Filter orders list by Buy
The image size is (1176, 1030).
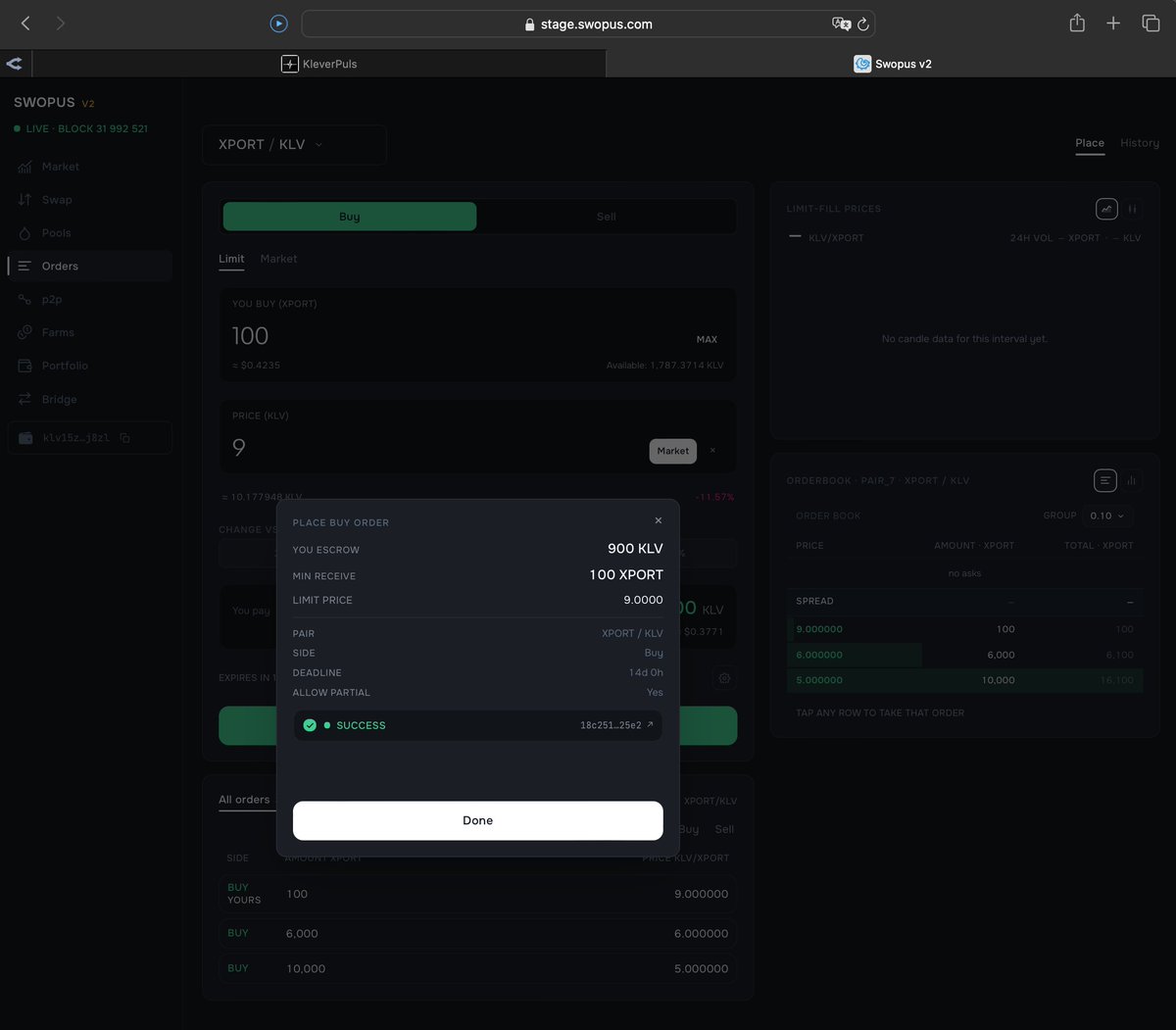click(689, 829)
